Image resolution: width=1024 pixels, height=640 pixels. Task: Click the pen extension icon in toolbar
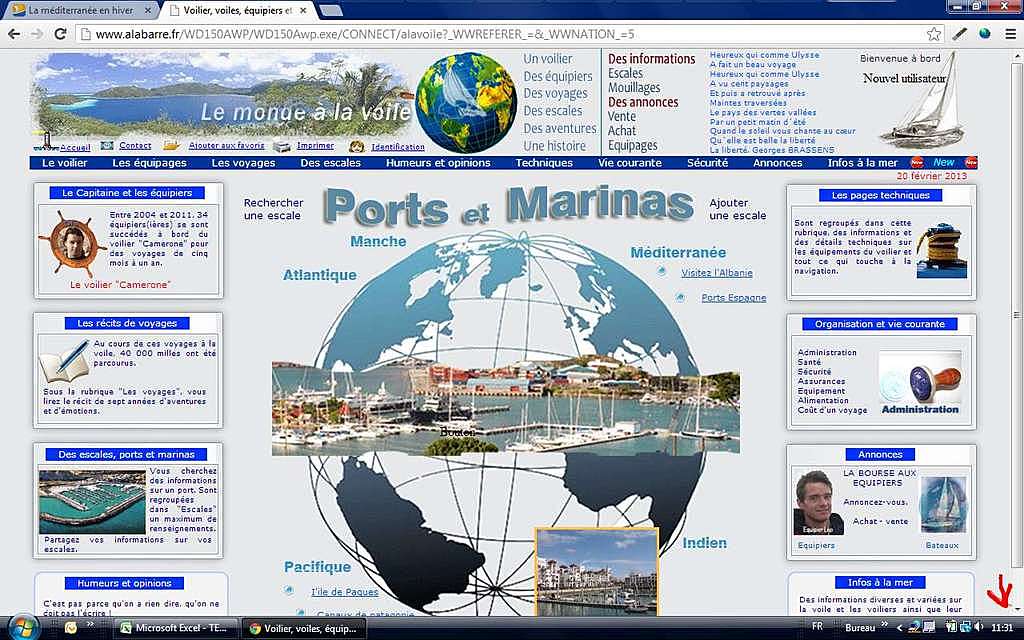959,34
